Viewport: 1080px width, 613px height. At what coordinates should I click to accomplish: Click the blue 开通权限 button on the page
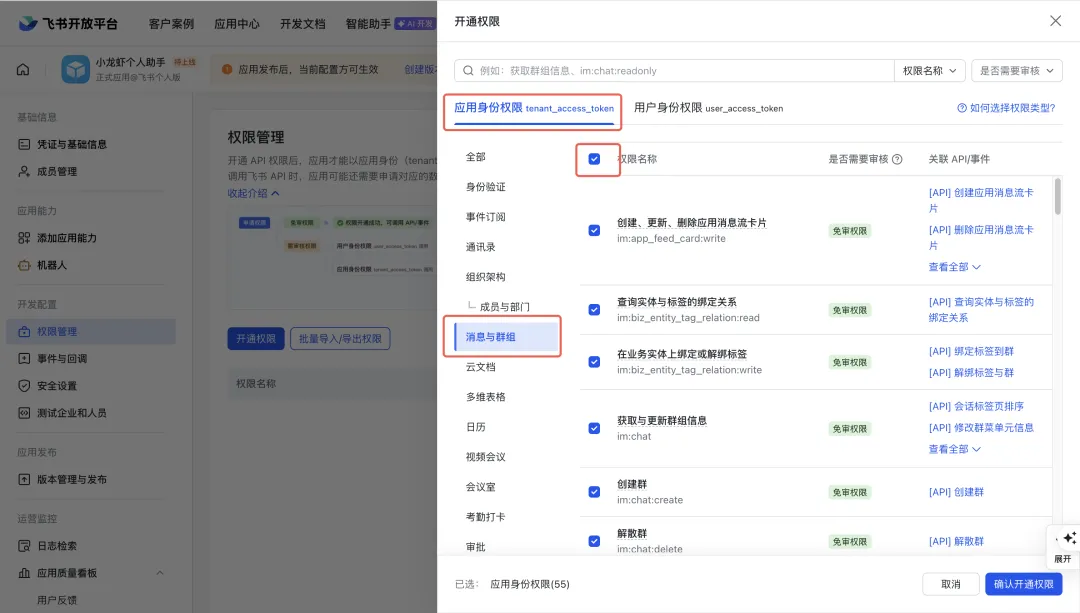pos(256,338)
